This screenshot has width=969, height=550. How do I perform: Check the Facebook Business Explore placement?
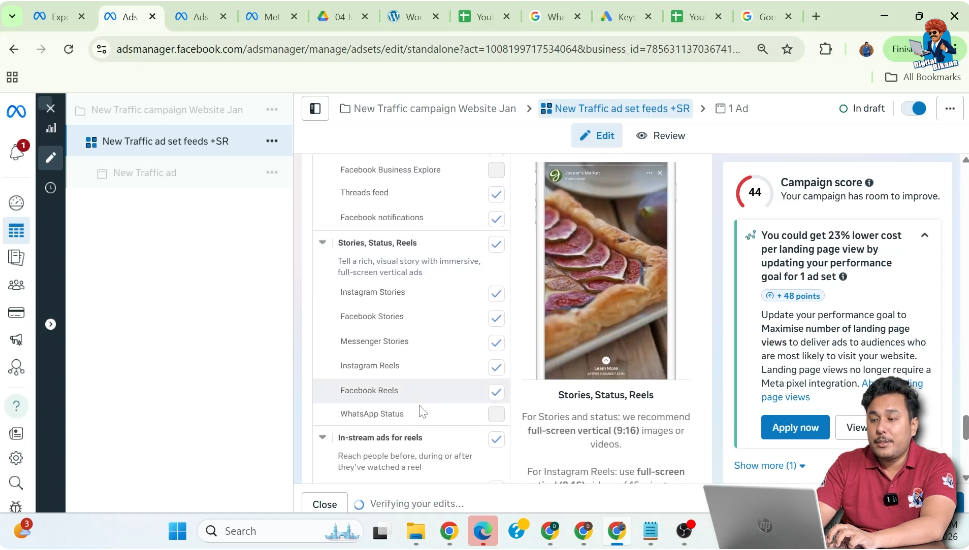pos(496,170)
